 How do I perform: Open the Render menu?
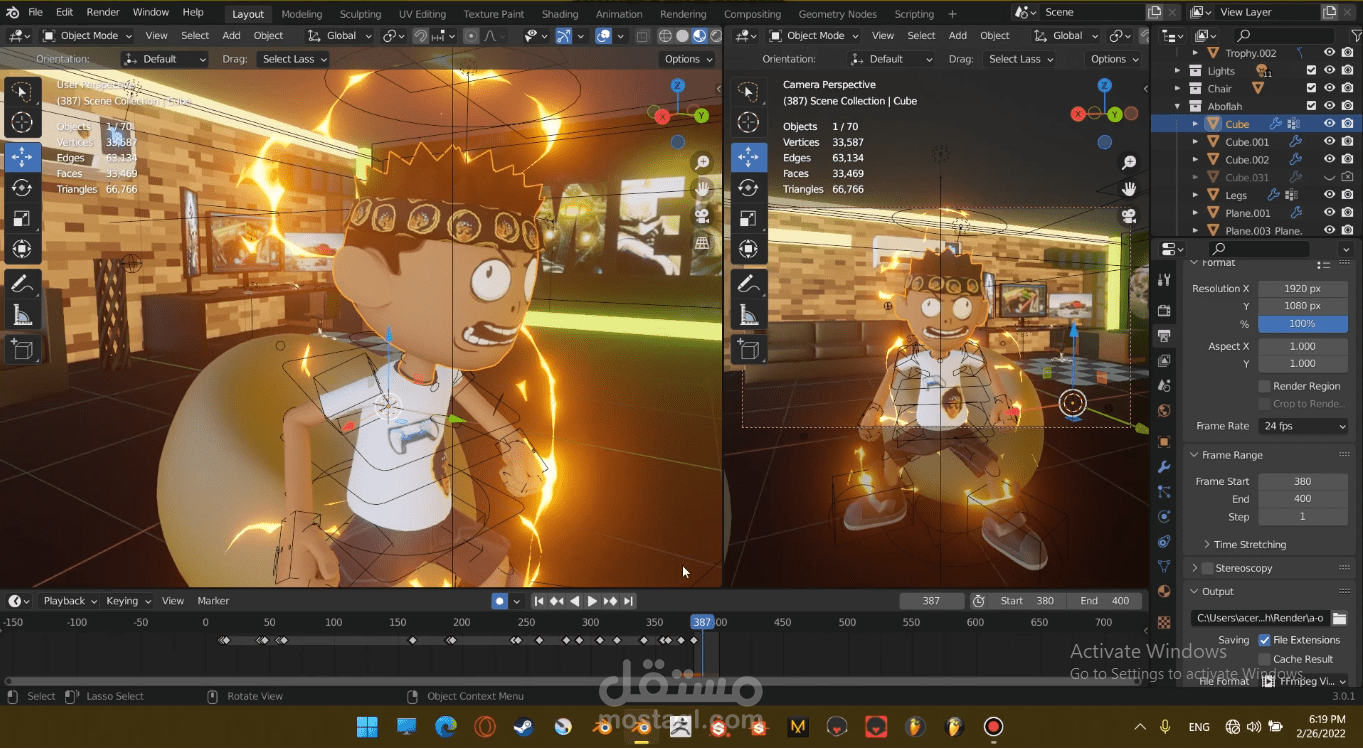pos(103,13)
